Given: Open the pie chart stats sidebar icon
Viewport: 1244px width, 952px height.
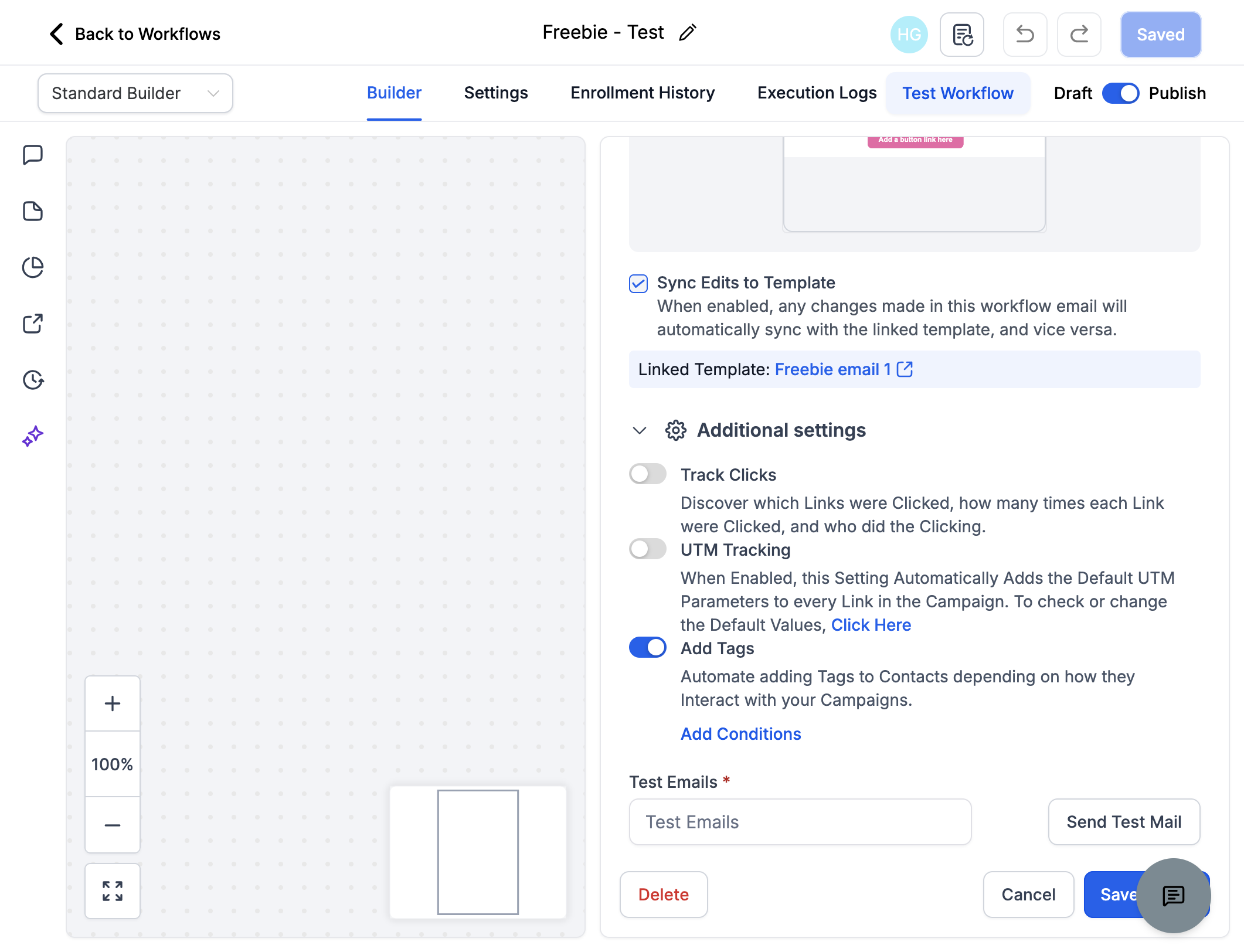Looking at the screenshot, I should [x=33, y=267].
